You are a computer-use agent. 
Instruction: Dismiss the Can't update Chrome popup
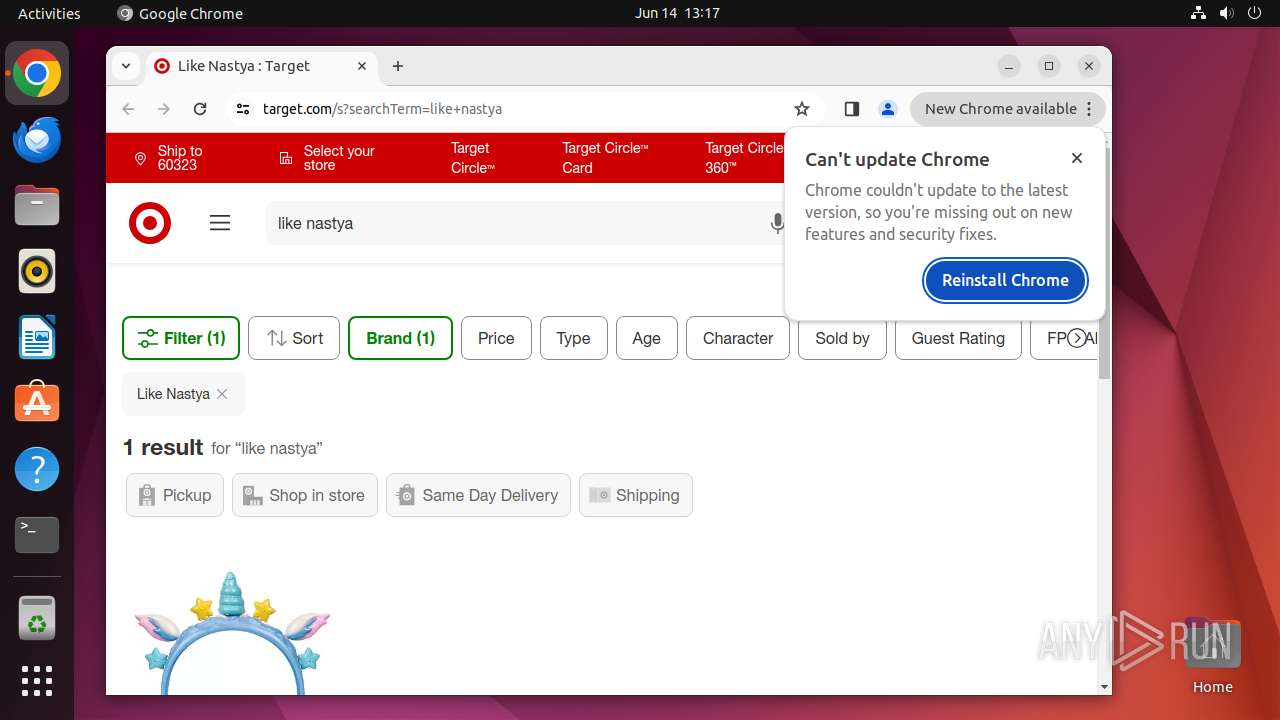tap(1077, 158)
